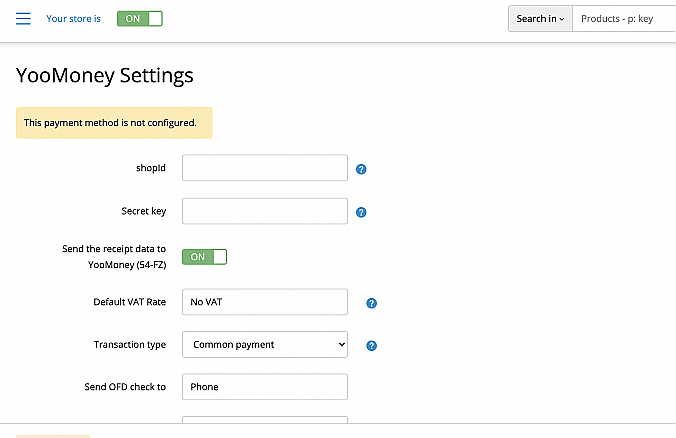Viewport: 676px width, 438px height.
Task: Click the shopId input field
Action: tap(264, 168)
